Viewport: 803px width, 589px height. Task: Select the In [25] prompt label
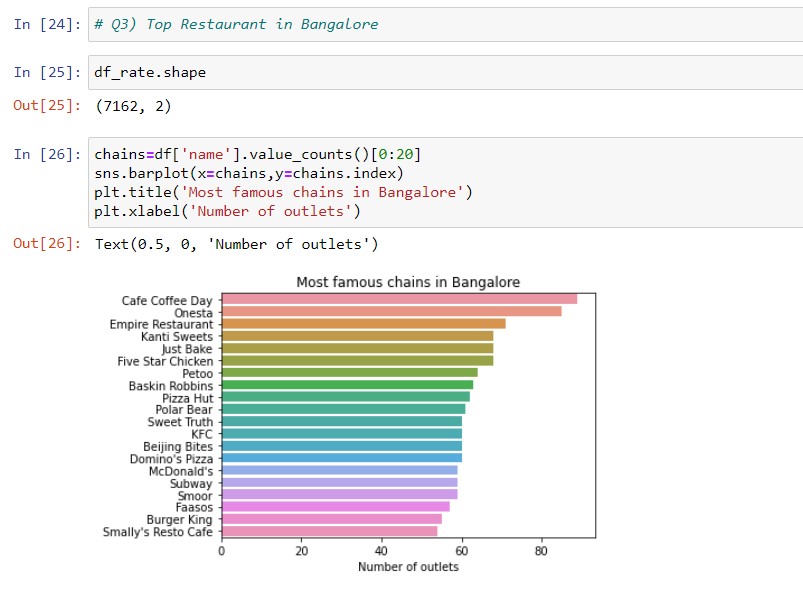pyautogui.click(x=47, y=72)
